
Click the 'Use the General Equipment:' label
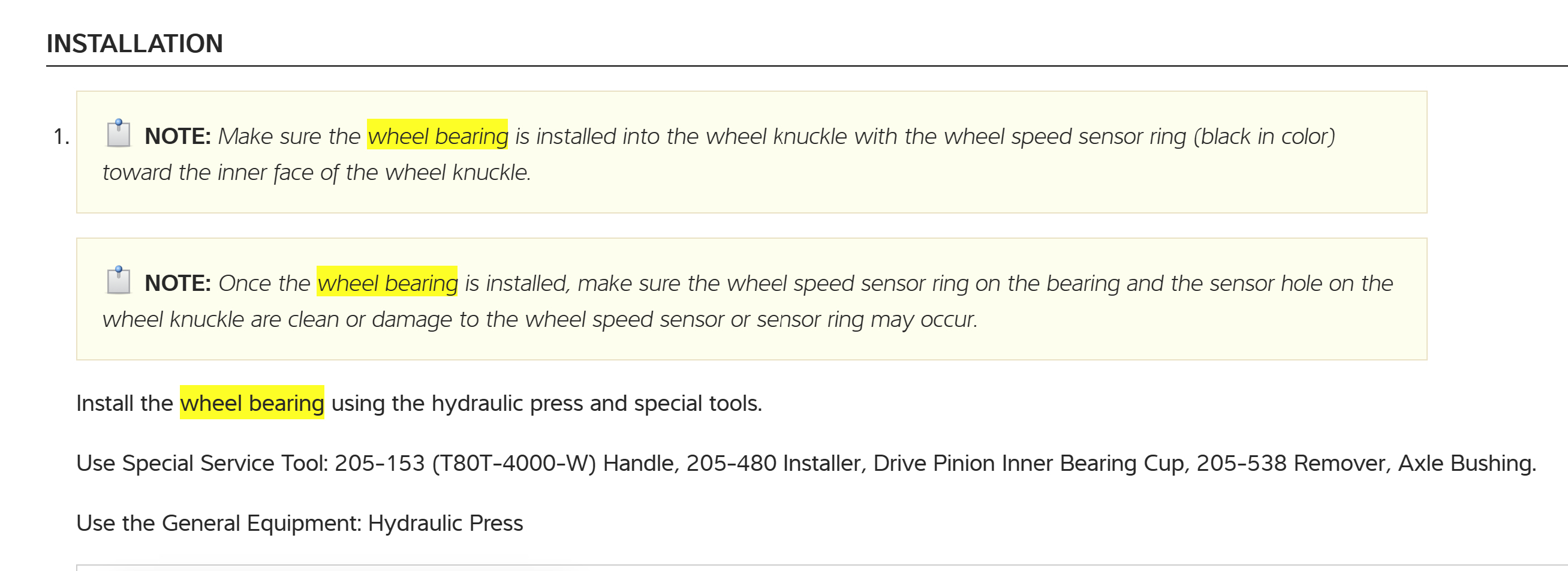point(219,523)
